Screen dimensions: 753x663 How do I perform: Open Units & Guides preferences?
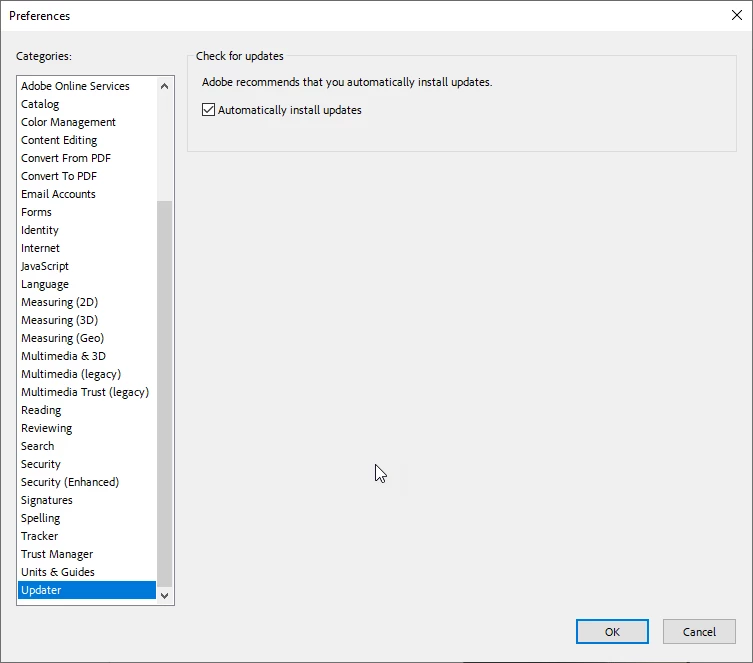(87, 572)
